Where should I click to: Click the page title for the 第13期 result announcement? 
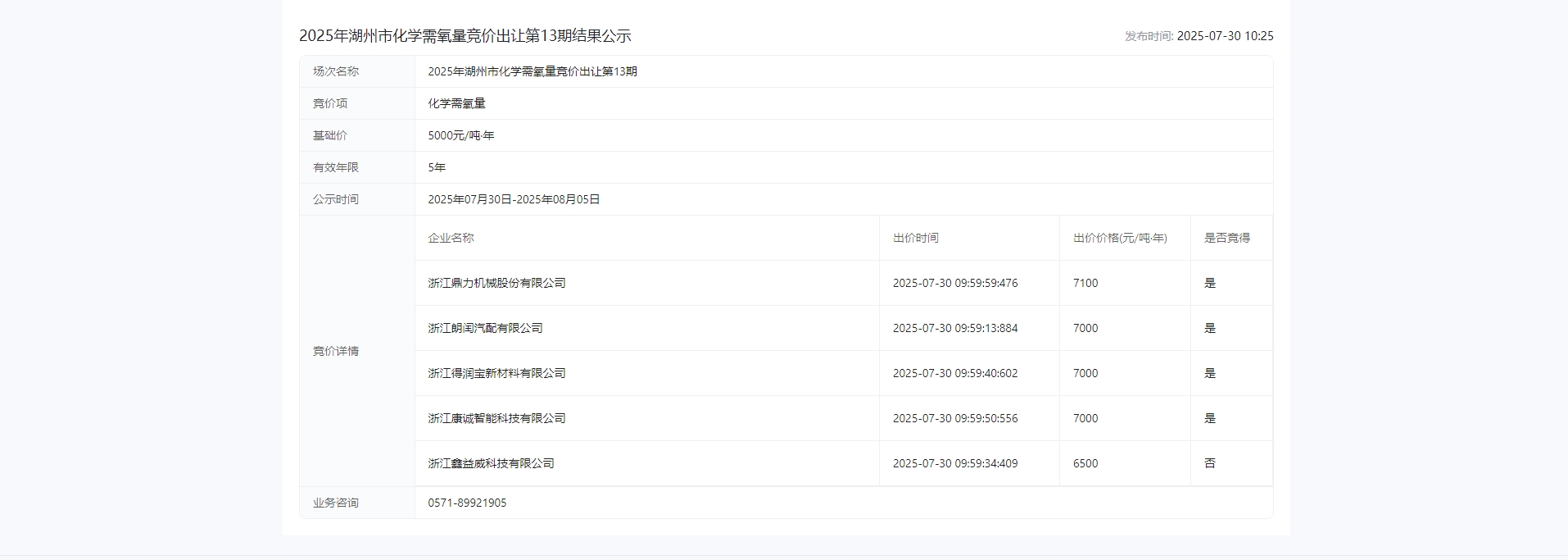pos(465,36)
